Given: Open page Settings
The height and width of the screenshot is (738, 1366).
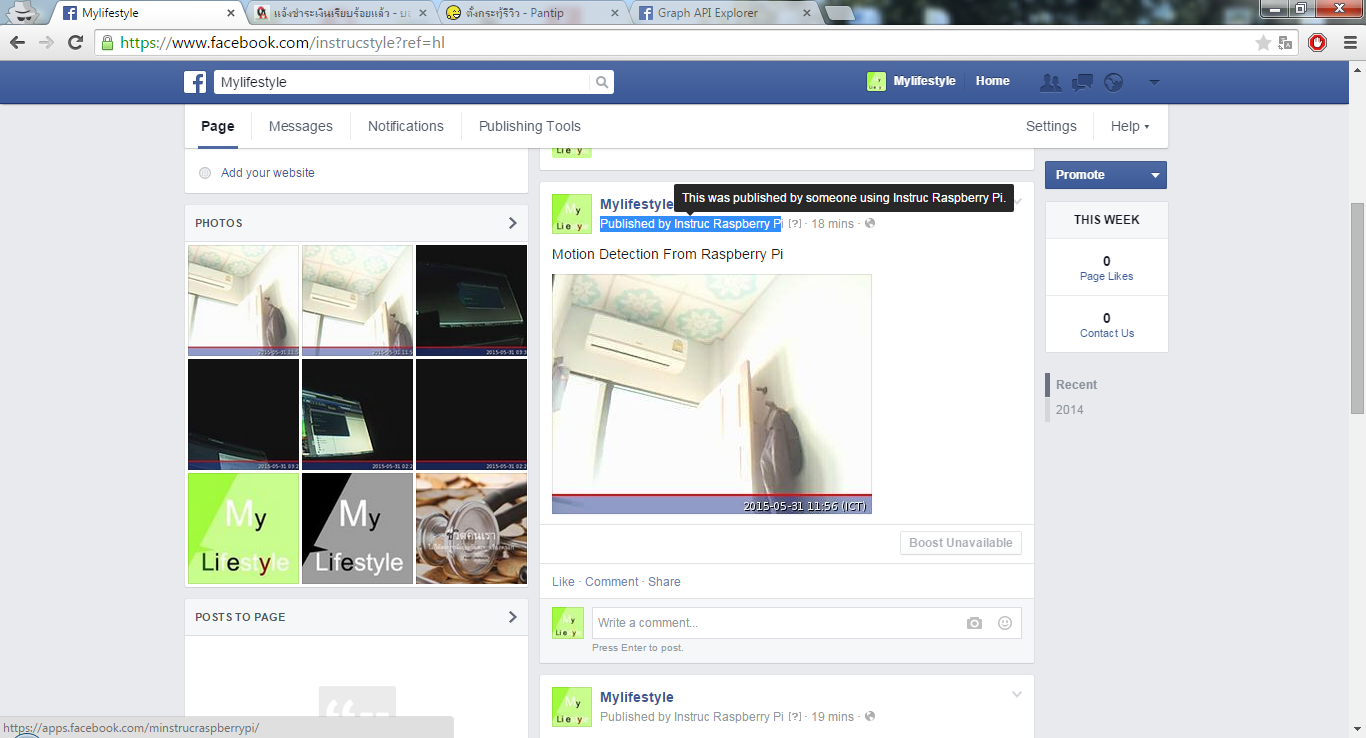Looking at the screenshot, I should (1051, 126).
